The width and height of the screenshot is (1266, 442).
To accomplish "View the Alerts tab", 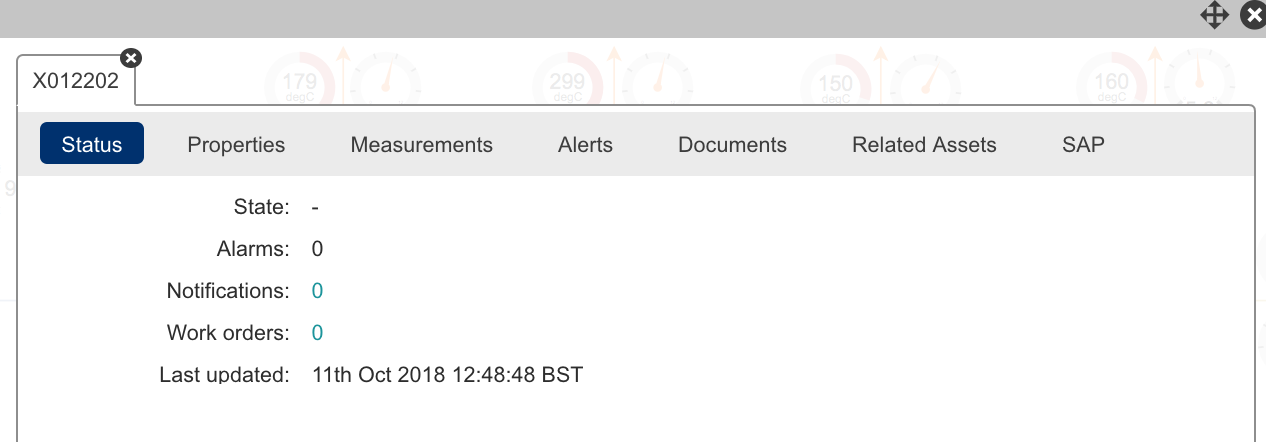I will 585,145.
